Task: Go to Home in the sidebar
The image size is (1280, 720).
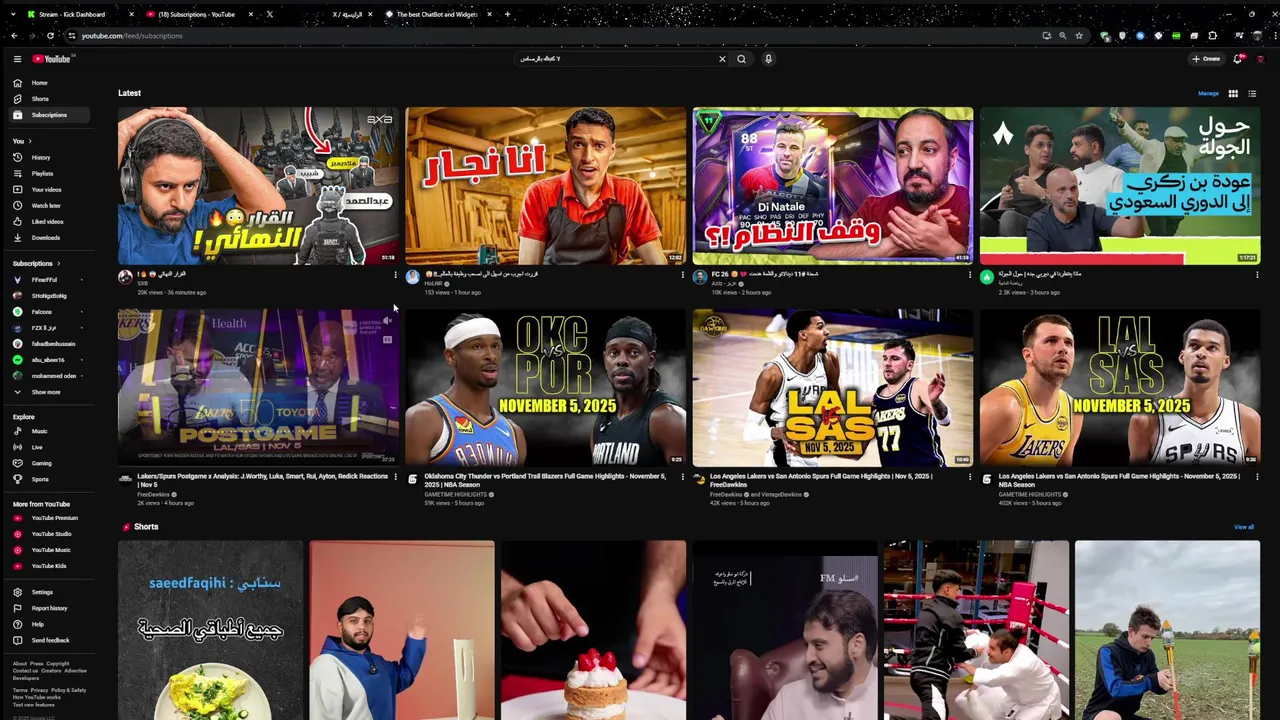Action: tap(50, 83)
